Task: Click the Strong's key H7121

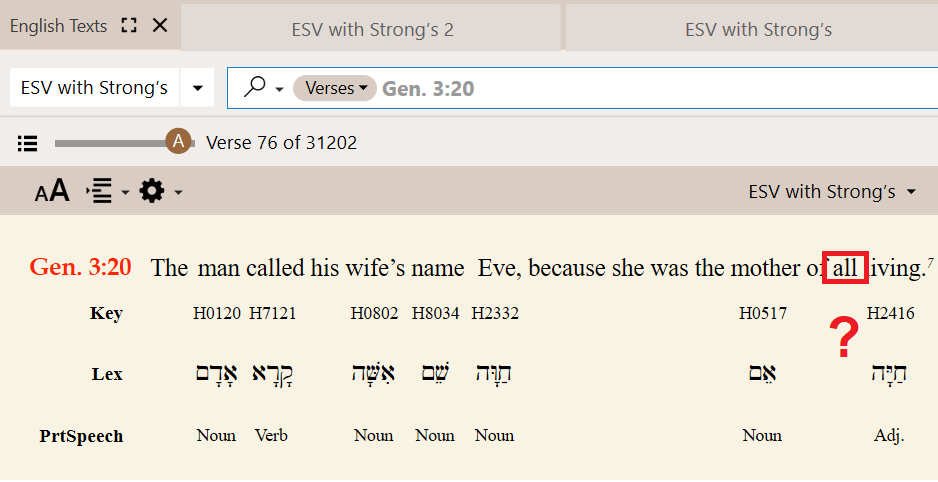Action: tap(273, 313)
